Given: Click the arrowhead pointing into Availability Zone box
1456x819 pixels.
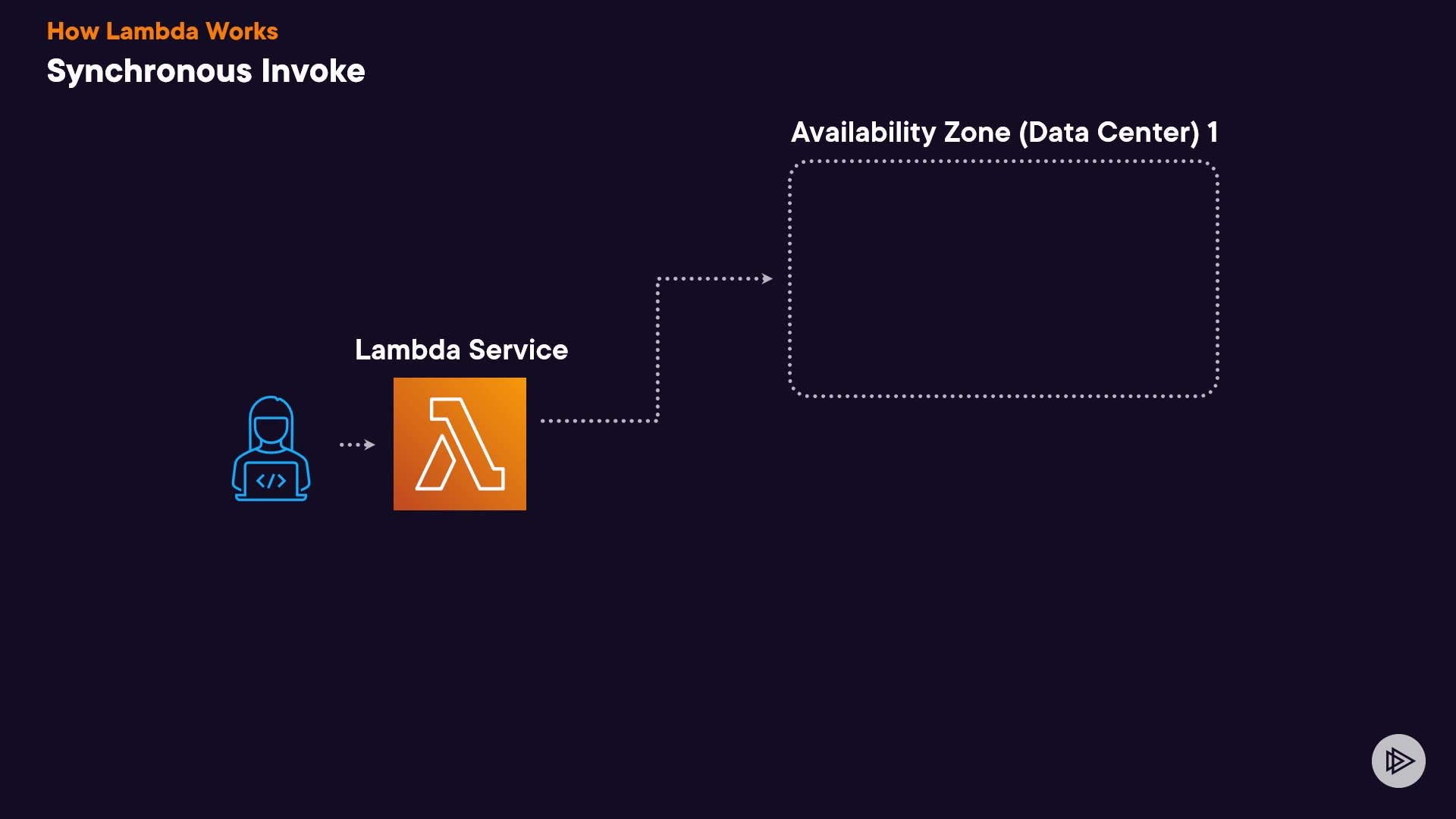Looking at the screenshot, I should point(767,279).
